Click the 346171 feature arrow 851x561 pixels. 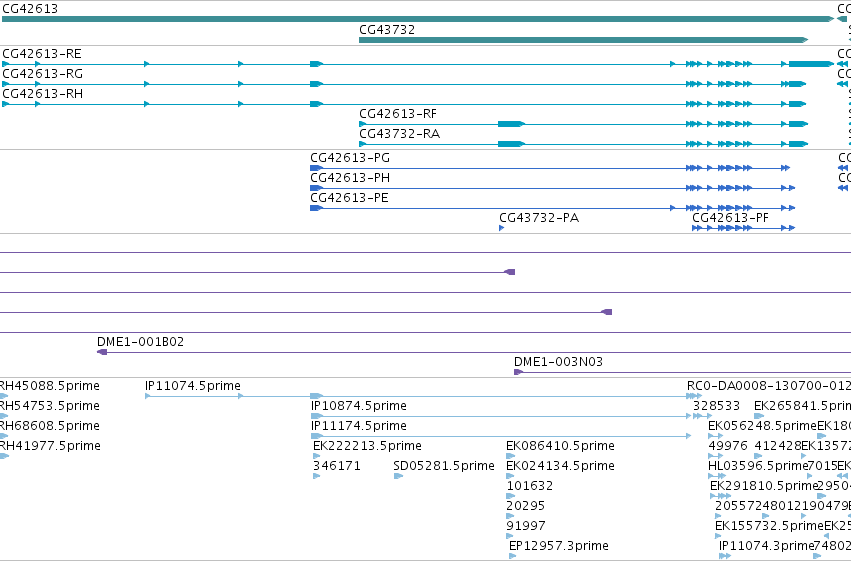pos(316,476)
